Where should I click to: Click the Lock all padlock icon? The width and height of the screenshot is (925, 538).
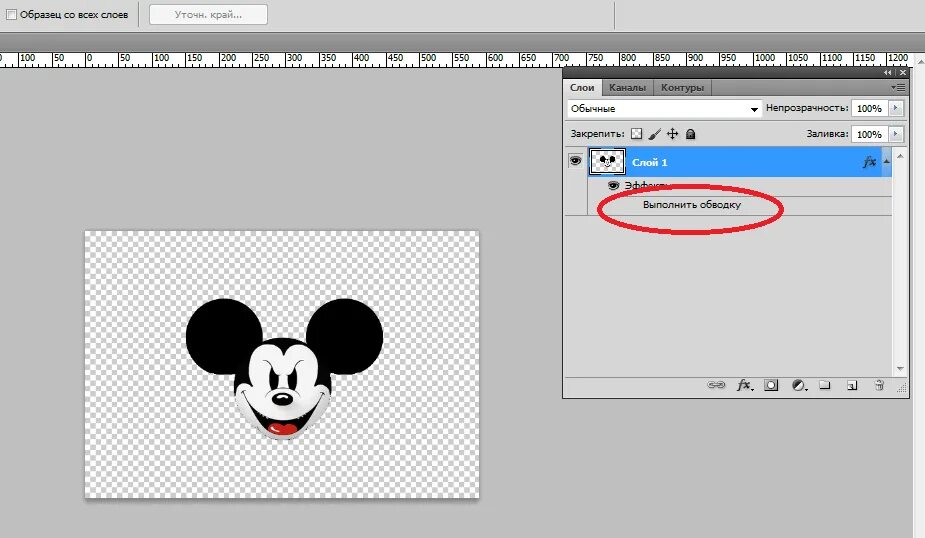click(x=690, y=134)
